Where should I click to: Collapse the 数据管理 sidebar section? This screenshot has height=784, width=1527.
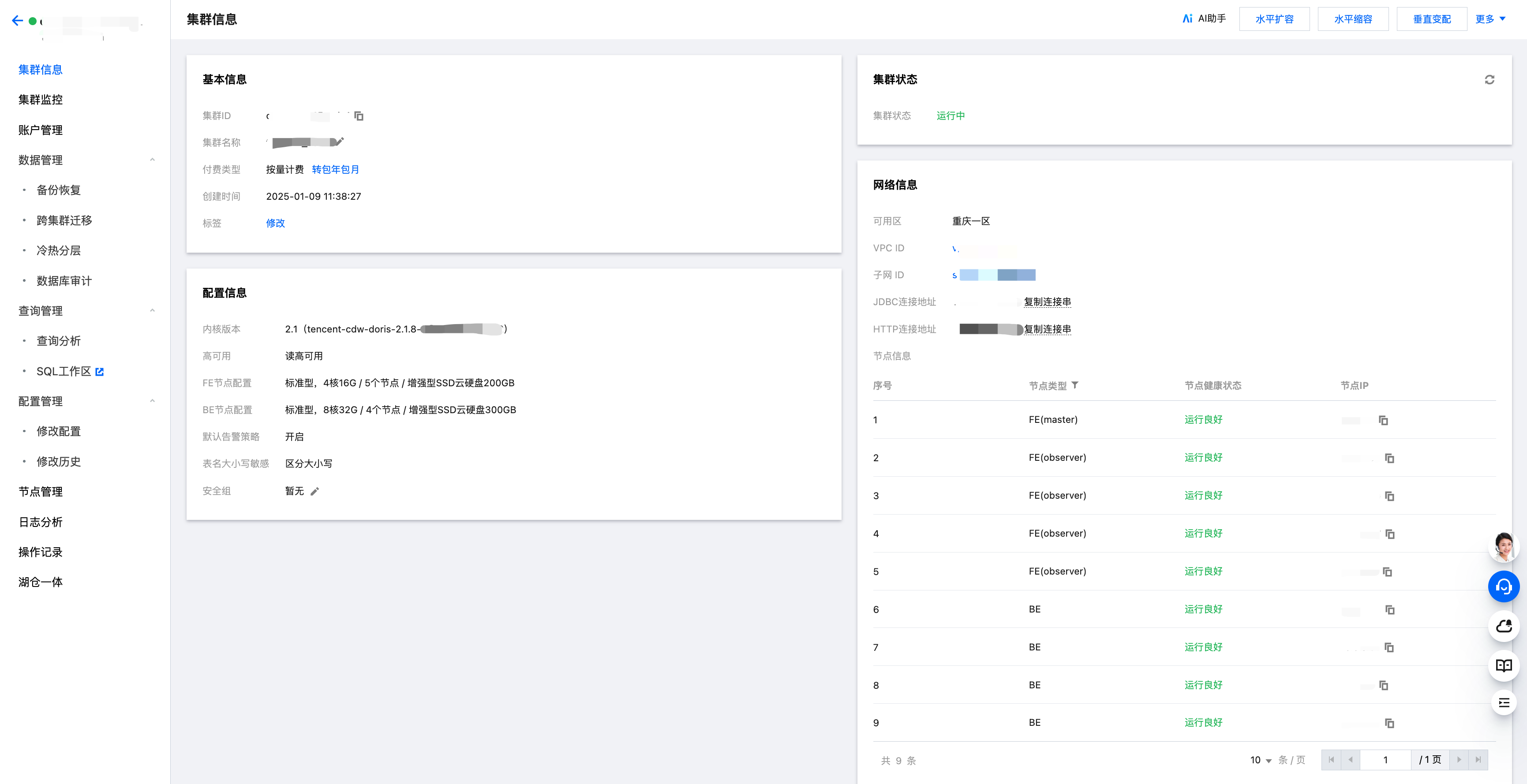[152, 160]
